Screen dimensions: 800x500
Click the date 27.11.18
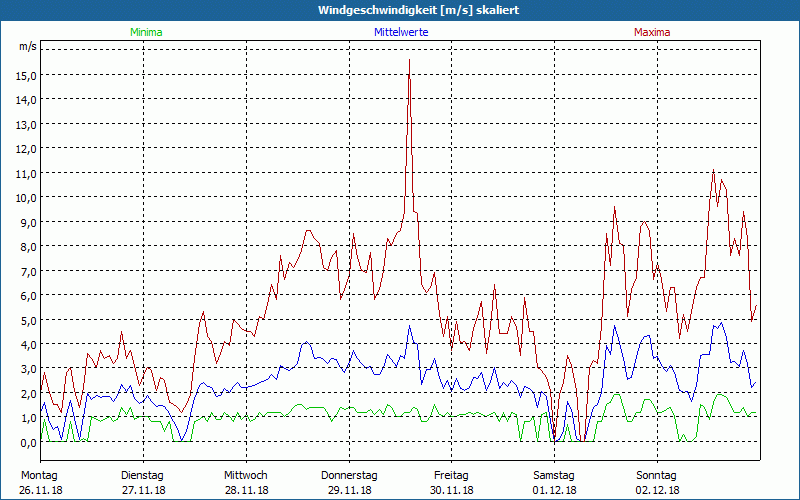coord(144,490)
